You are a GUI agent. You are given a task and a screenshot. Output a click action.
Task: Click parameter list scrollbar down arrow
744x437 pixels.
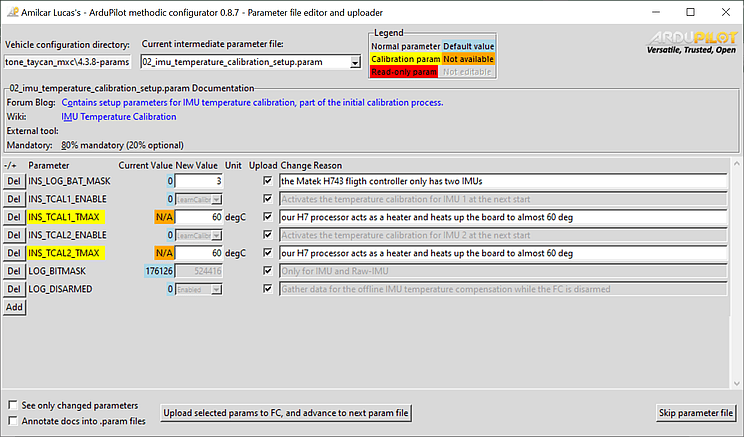click(736, 383)
